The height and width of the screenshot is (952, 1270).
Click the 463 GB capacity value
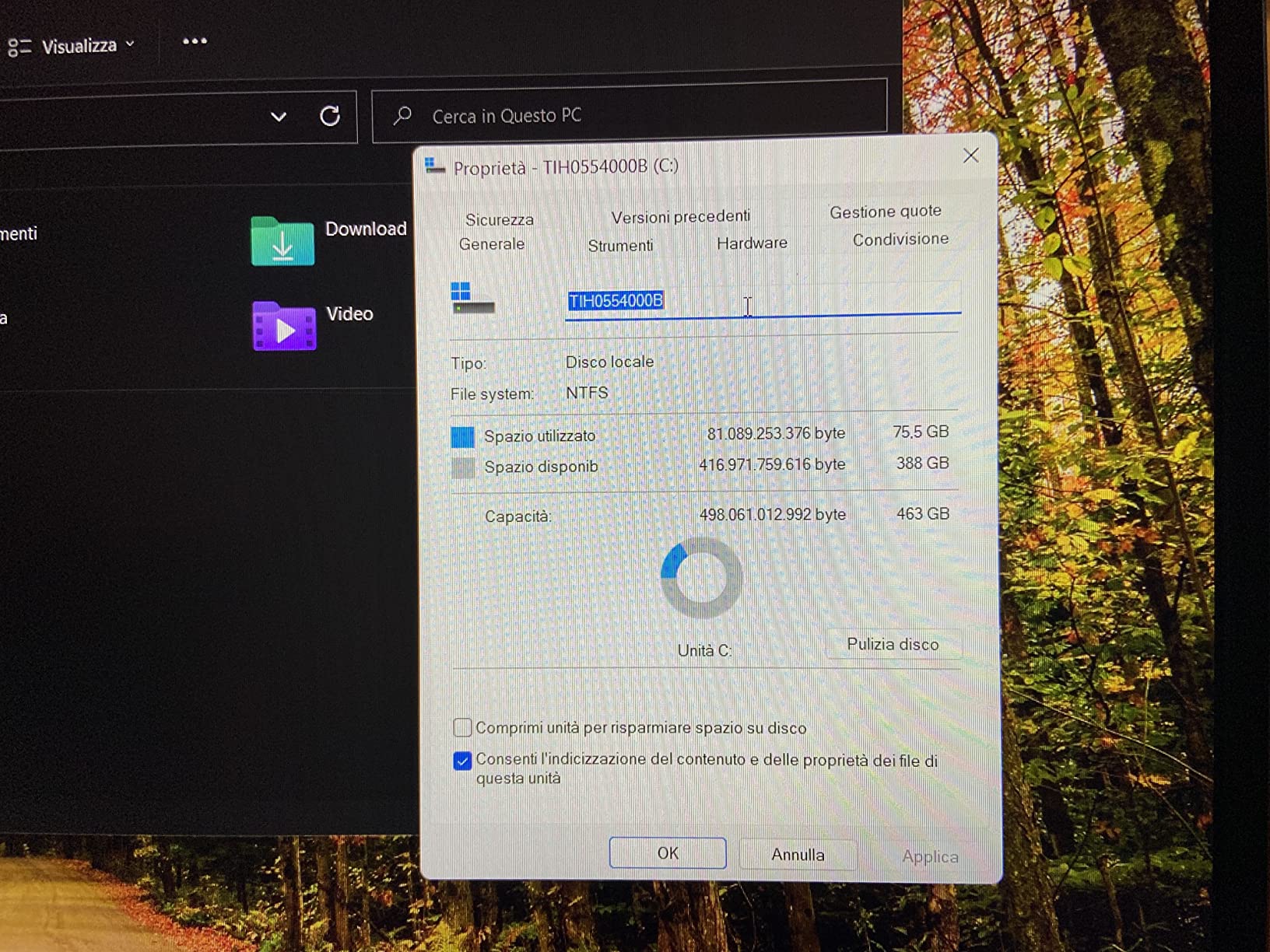(923, 514)
